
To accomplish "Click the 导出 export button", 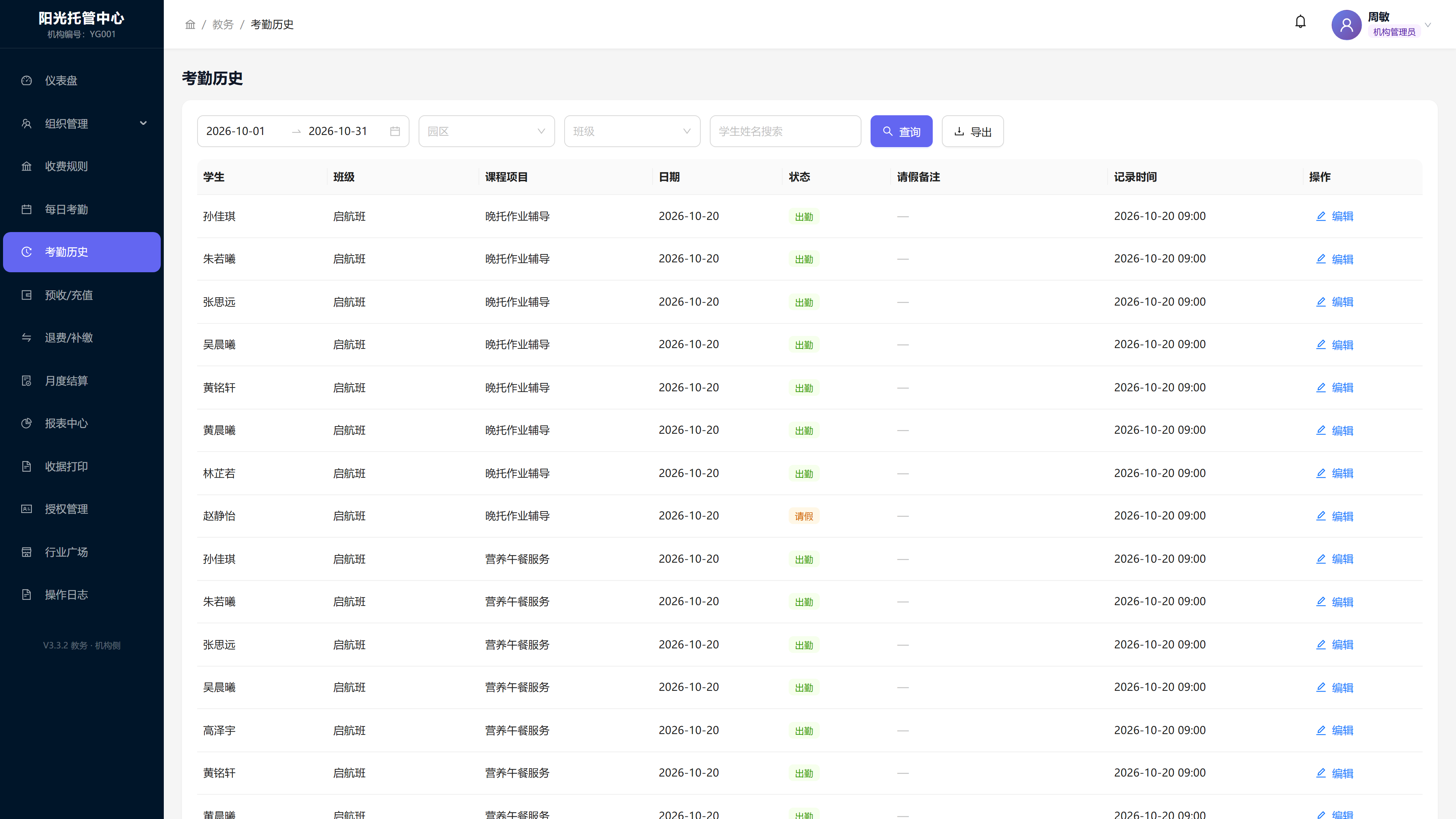I will pyautogui.click(x=972, y=131).
